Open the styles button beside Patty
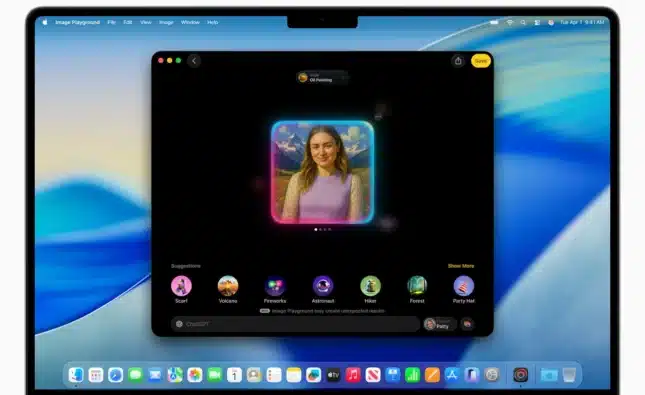Viewport: 645px width, 395px height. [x=467, y=324]
